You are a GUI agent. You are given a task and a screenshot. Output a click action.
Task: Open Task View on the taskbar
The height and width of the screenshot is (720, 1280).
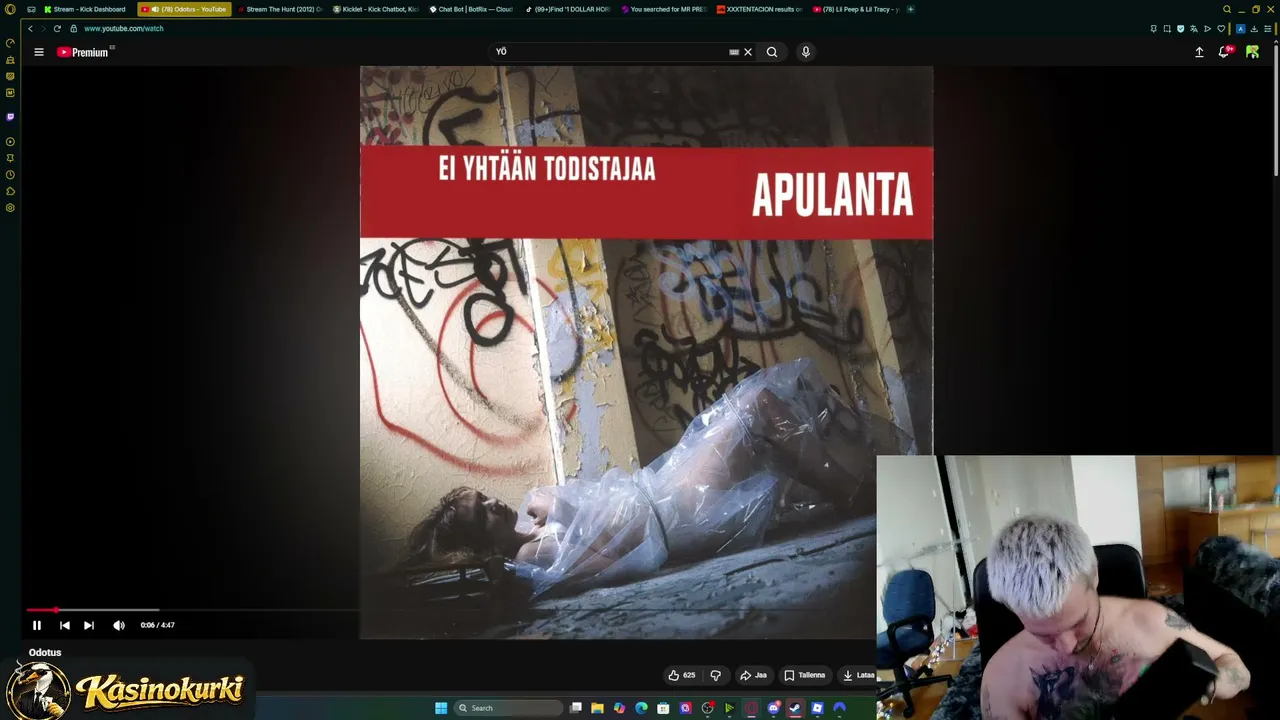tap(576, 708)
